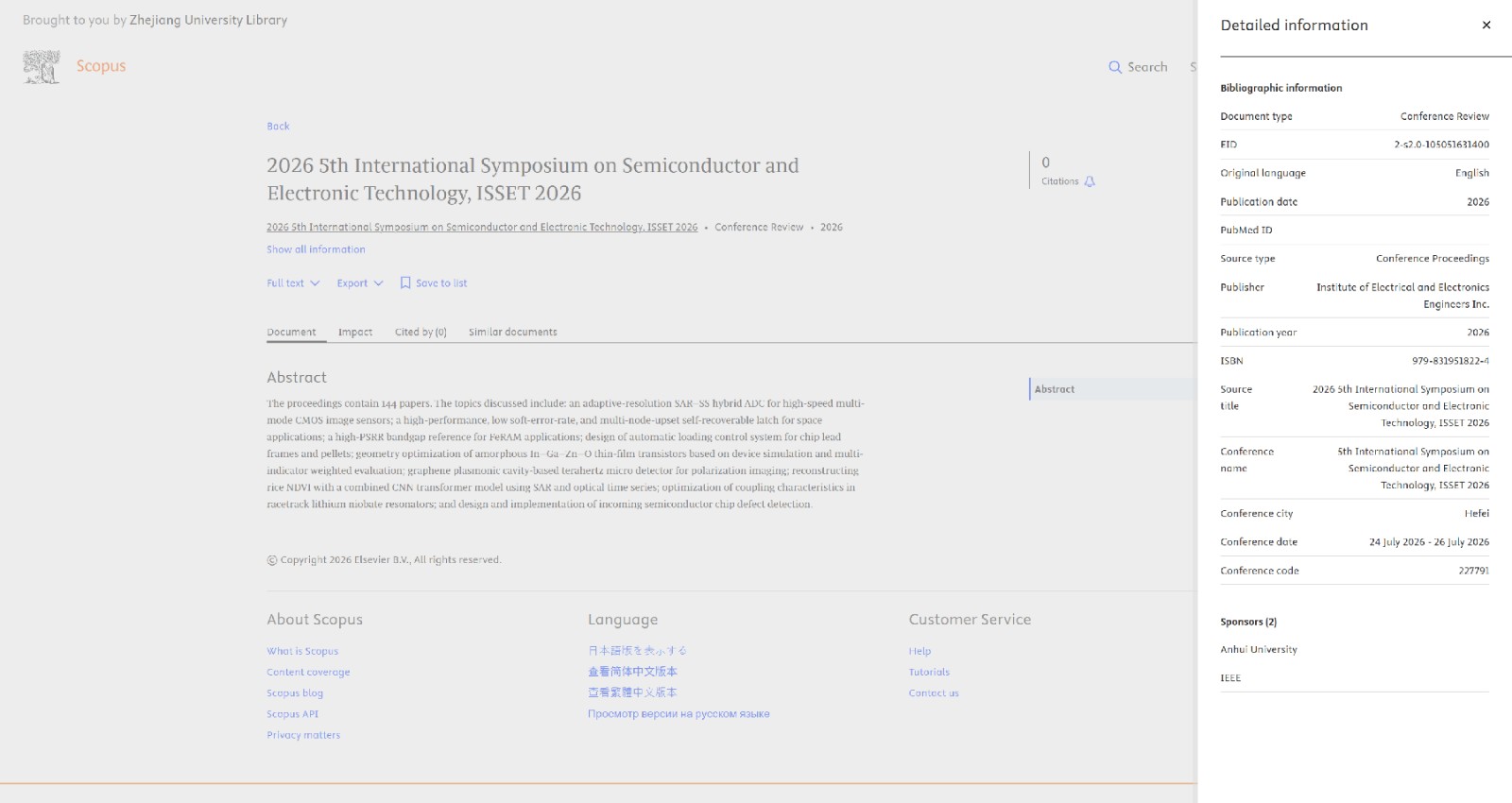Click the Scopus logo icon
This screenshot has width=1512, height=803.
point(42,67)
